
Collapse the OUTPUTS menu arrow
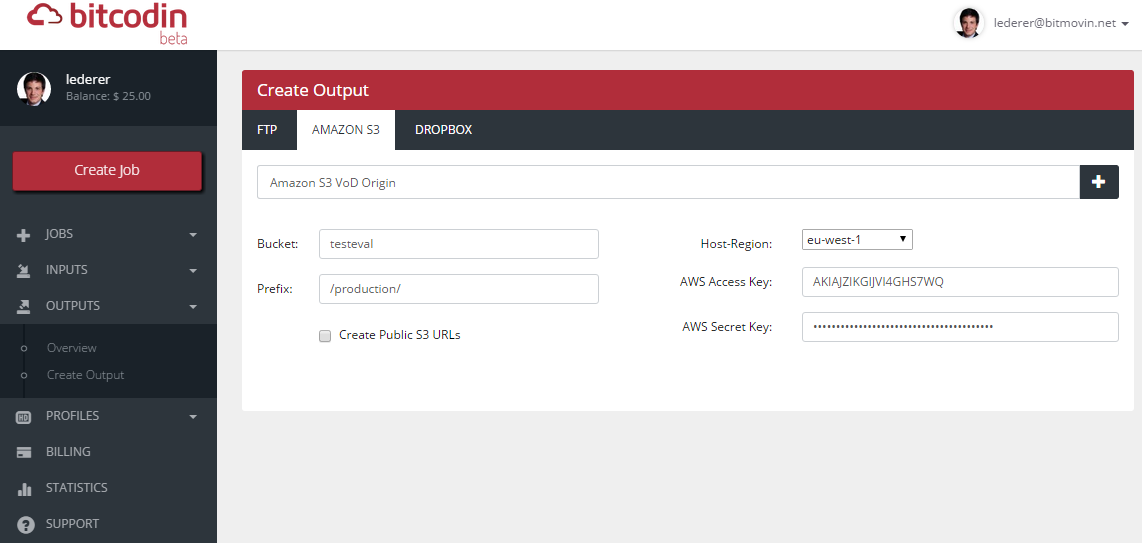point(193,306)
